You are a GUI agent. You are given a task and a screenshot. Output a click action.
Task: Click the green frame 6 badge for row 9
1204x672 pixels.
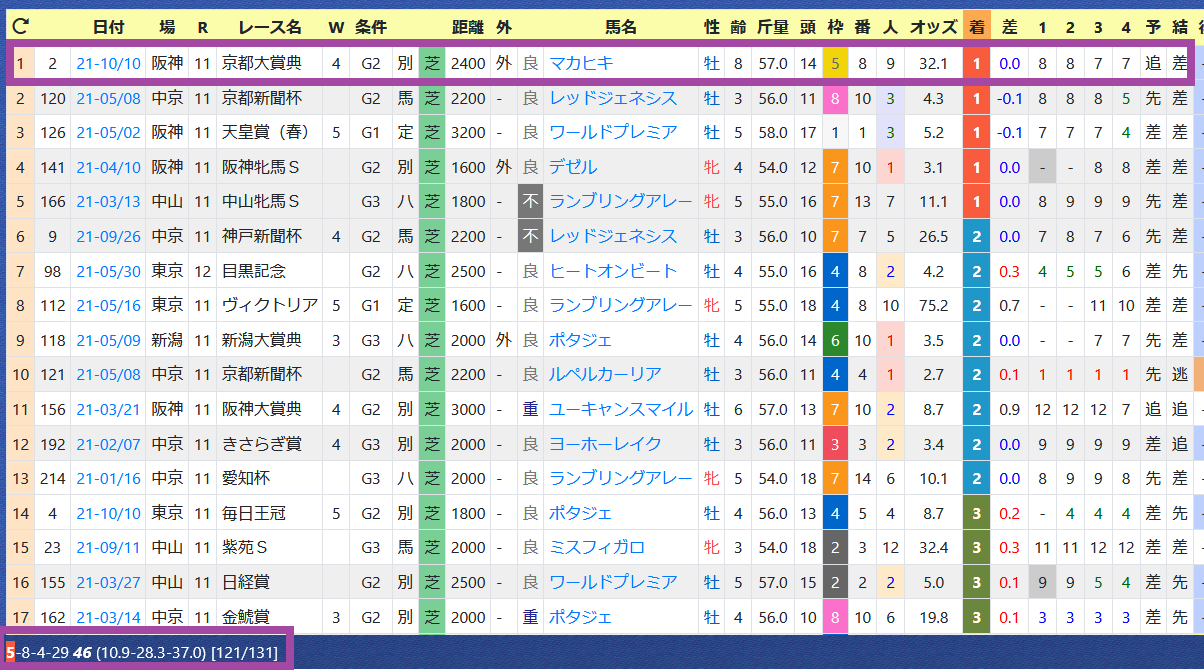835,340
